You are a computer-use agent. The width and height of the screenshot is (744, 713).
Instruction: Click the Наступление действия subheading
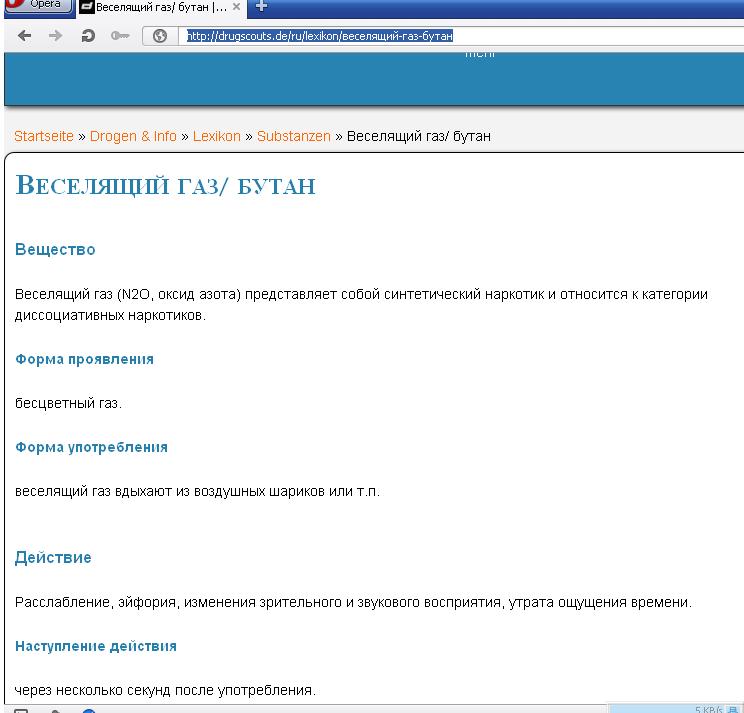pyautogui.click(x=96, y=646)
